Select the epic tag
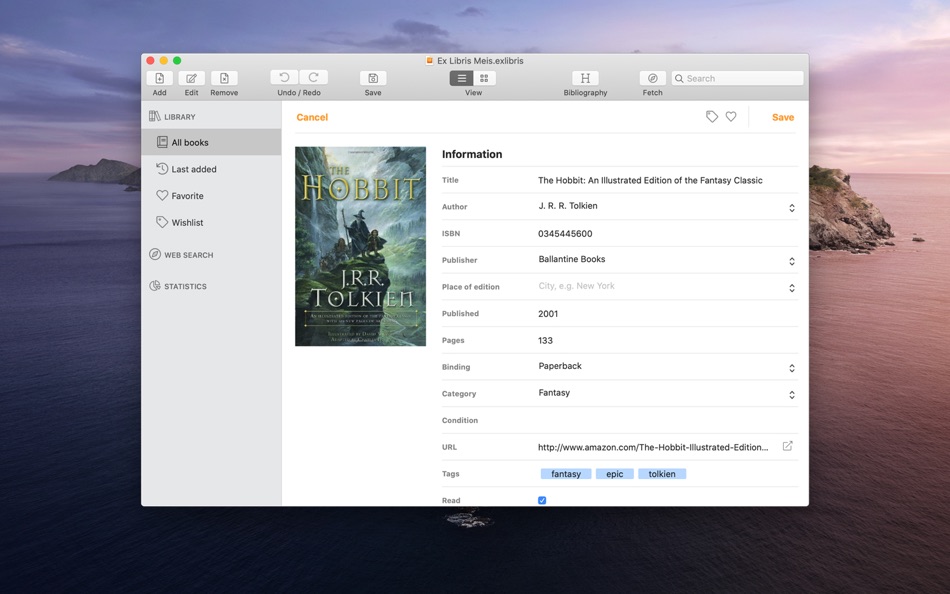Image resolution: width=950 pixels, height=594 pixels. point(614,473)
